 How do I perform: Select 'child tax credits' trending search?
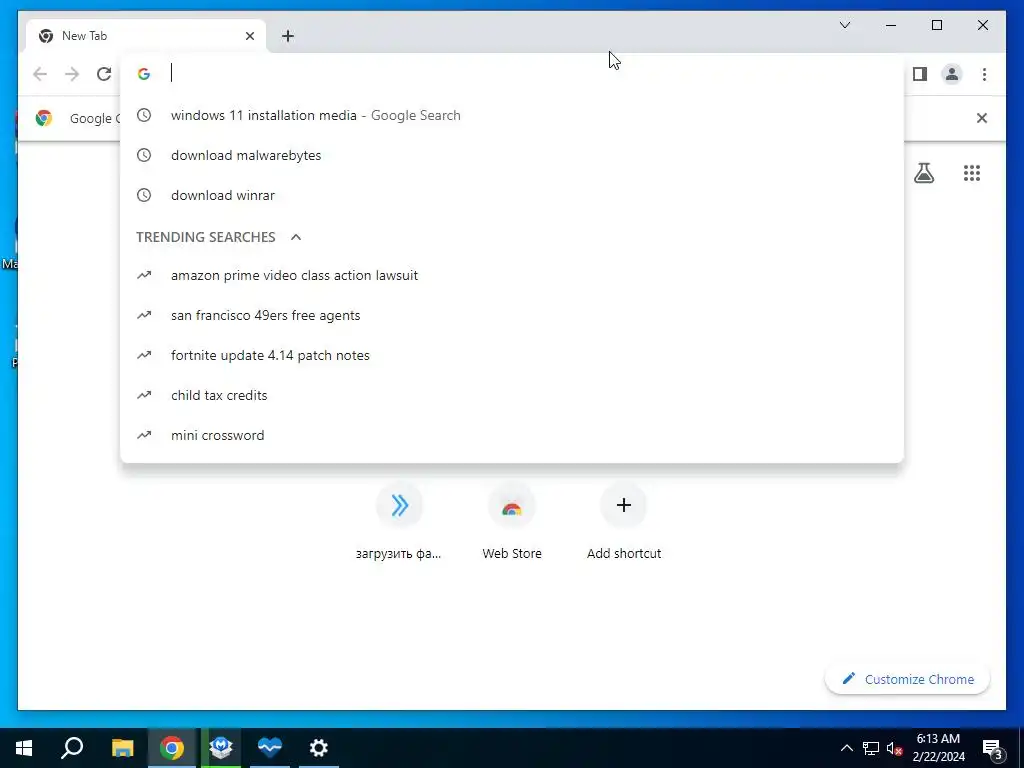[512, 395]
